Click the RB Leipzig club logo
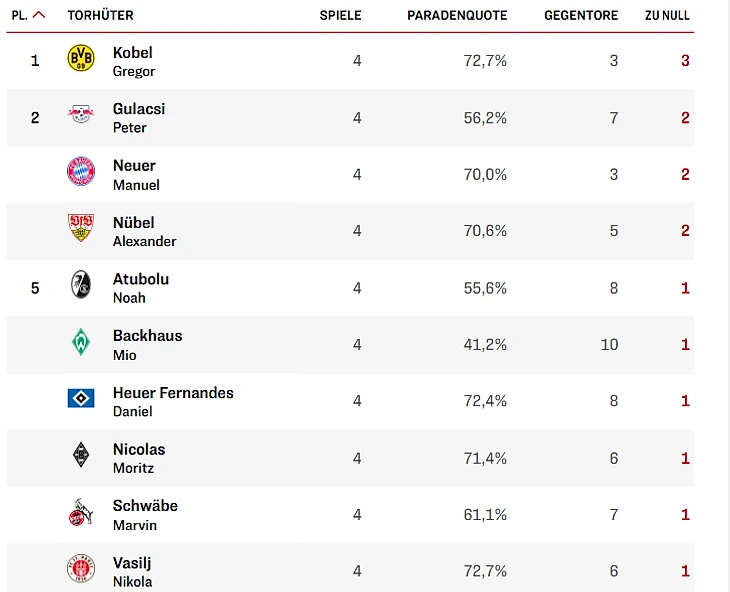730x592 pixels. pos(81,114)
